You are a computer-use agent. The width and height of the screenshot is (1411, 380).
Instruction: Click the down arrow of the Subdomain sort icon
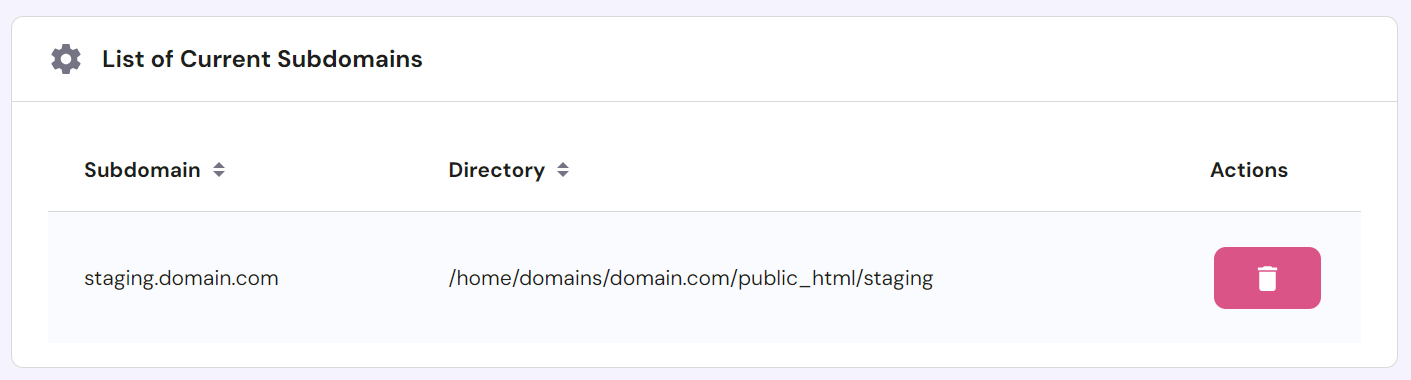[x=219, y=175]
